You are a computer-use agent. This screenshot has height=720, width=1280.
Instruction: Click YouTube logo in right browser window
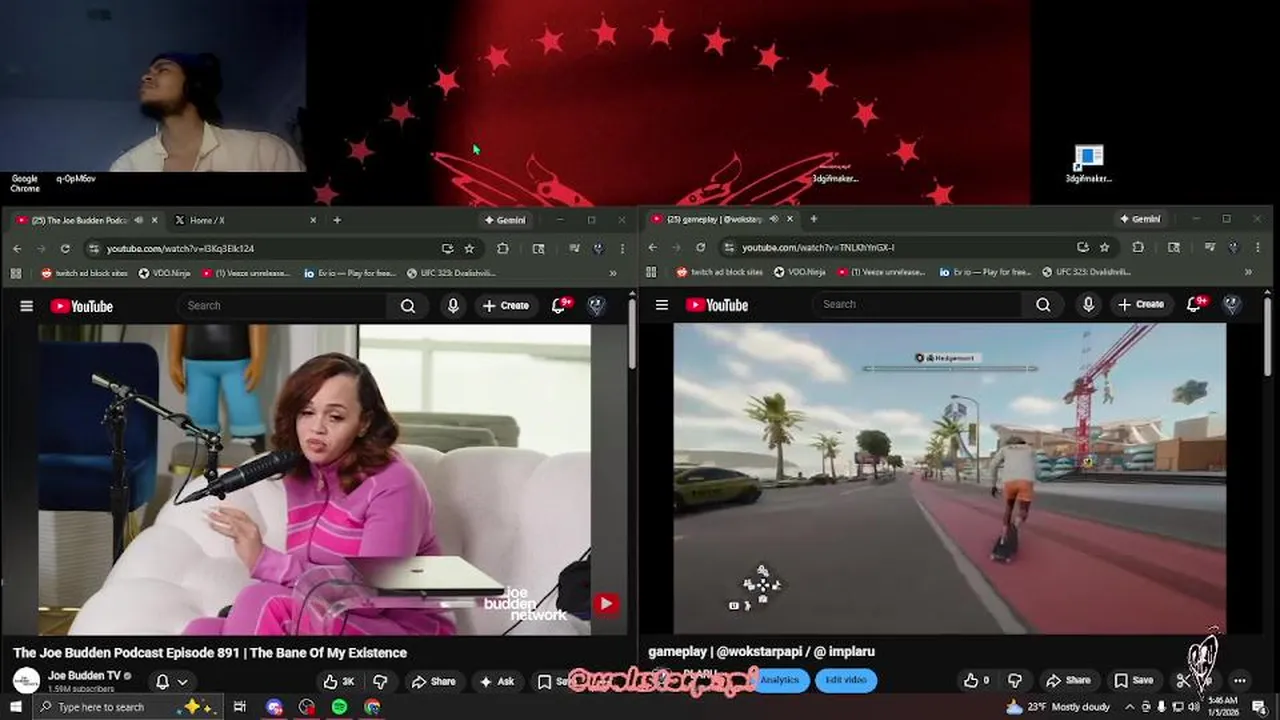tap(716, 304)
